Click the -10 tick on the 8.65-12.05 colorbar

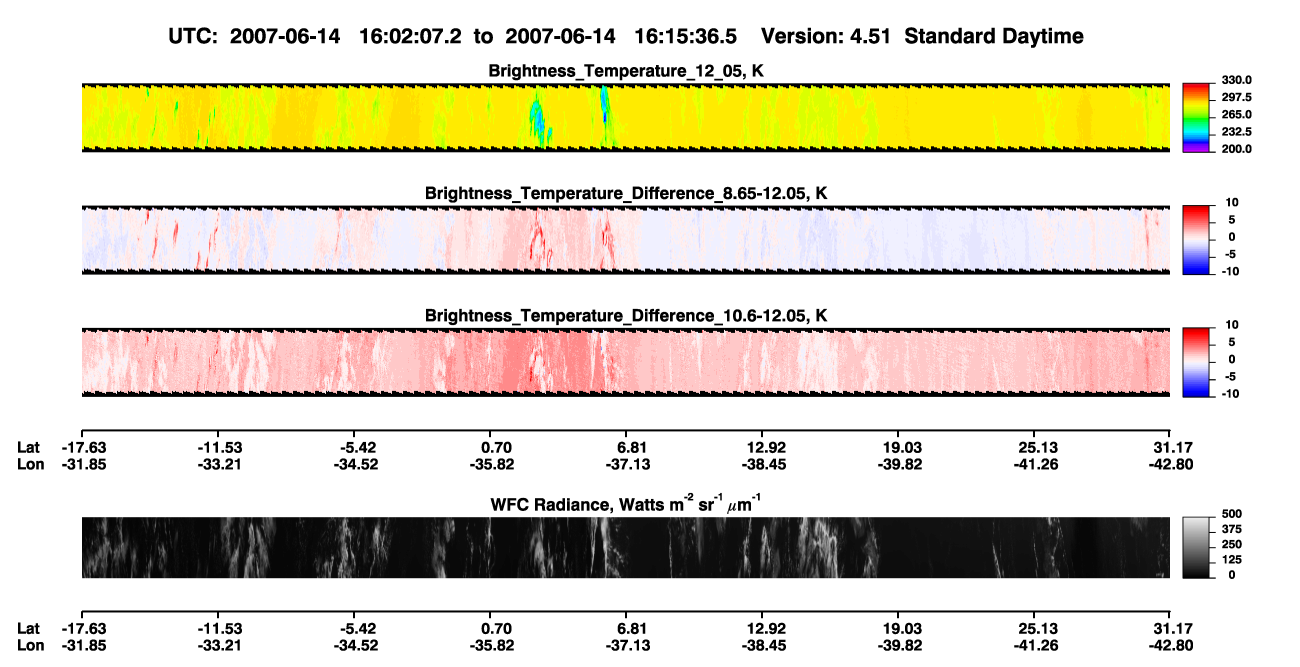pos(1230,271)
